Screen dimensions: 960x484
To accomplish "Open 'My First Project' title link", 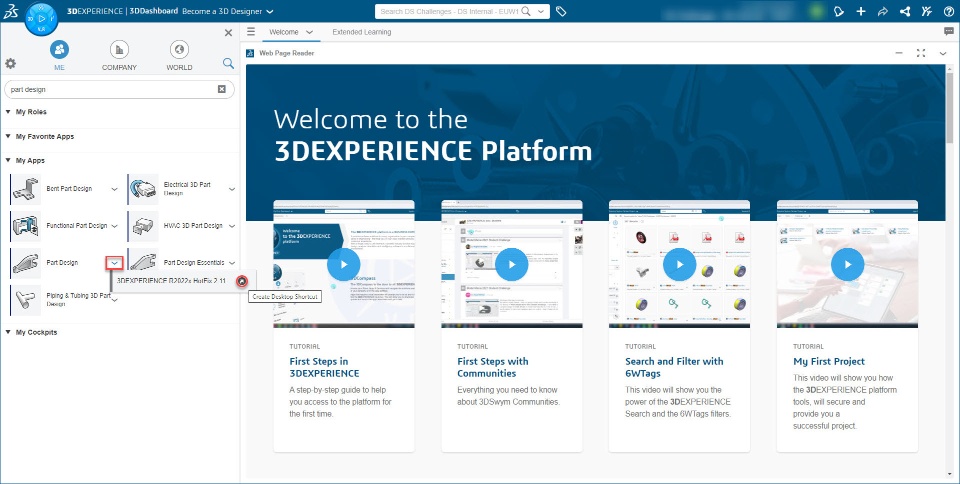I will (829, 362).
